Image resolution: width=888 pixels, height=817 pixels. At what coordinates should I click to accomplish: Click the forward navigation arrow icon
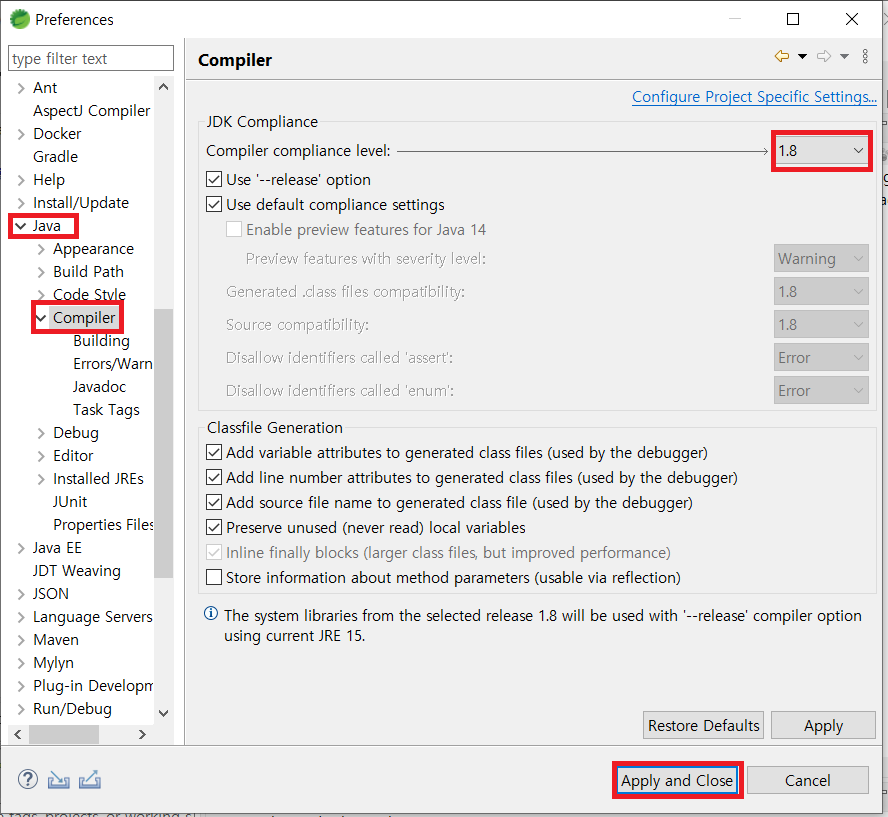824,56
